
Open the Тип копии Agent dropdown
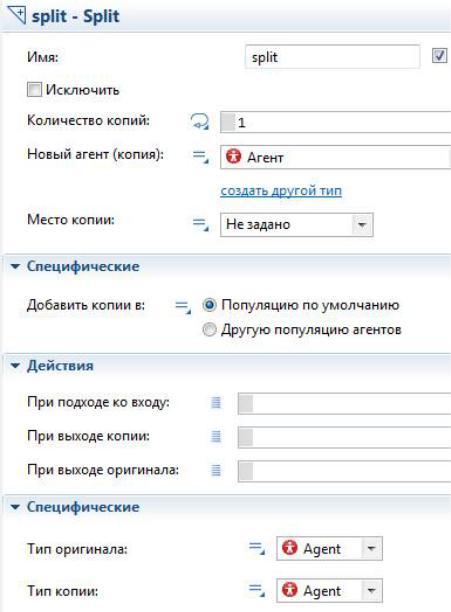329,591
